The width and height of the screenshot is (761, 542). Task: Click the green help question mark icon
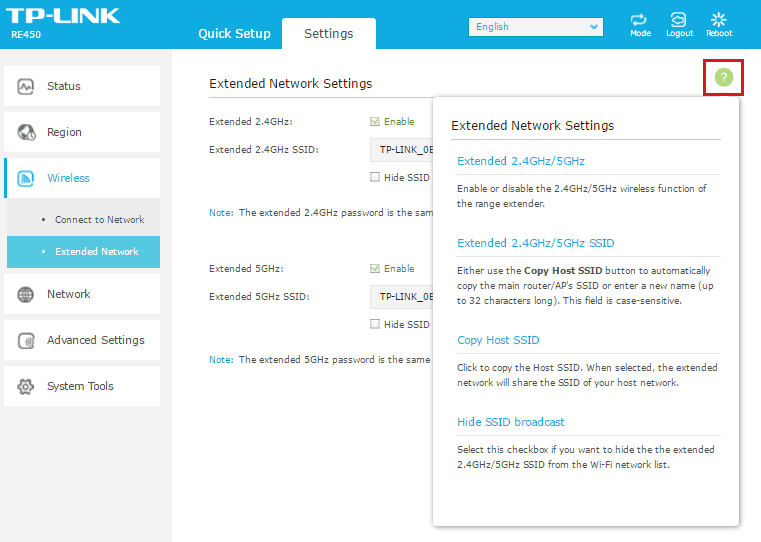click(723, 77)
